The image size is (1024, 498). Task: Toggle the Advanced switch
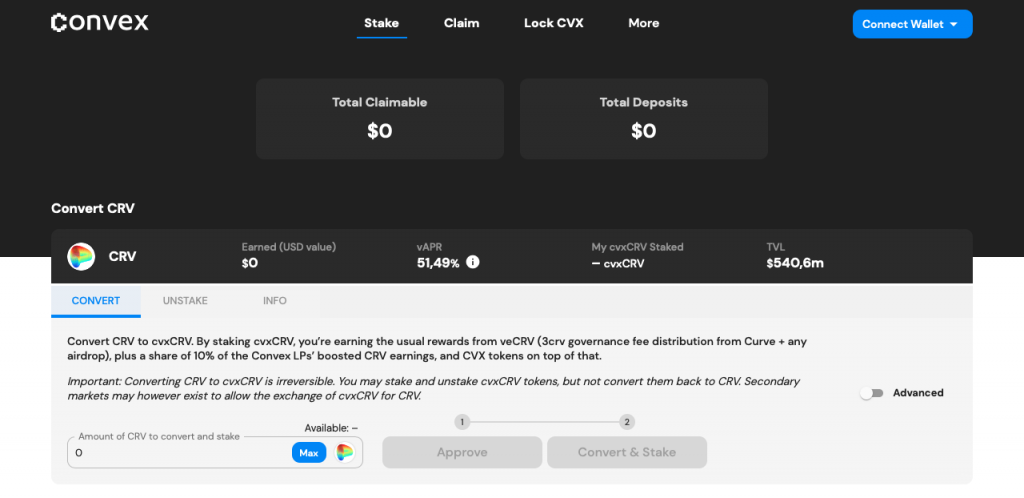tap(872, 393)
